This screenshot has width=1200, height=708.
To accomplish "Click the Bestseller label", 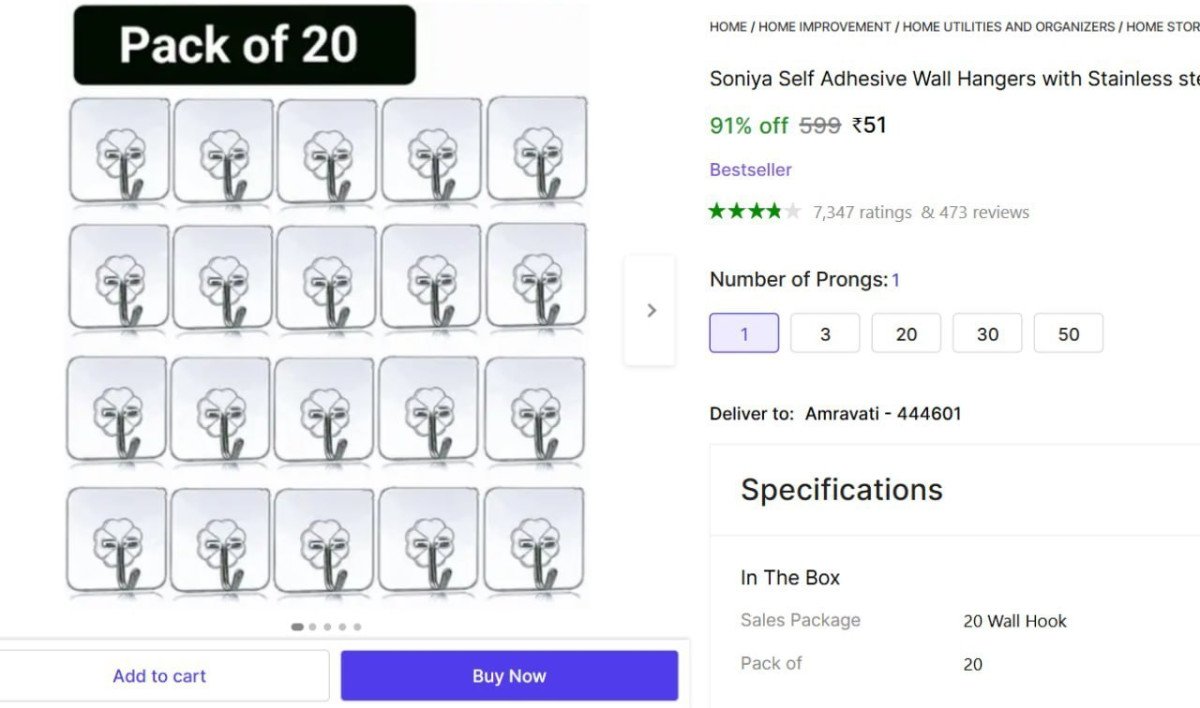I will (751, 169).
